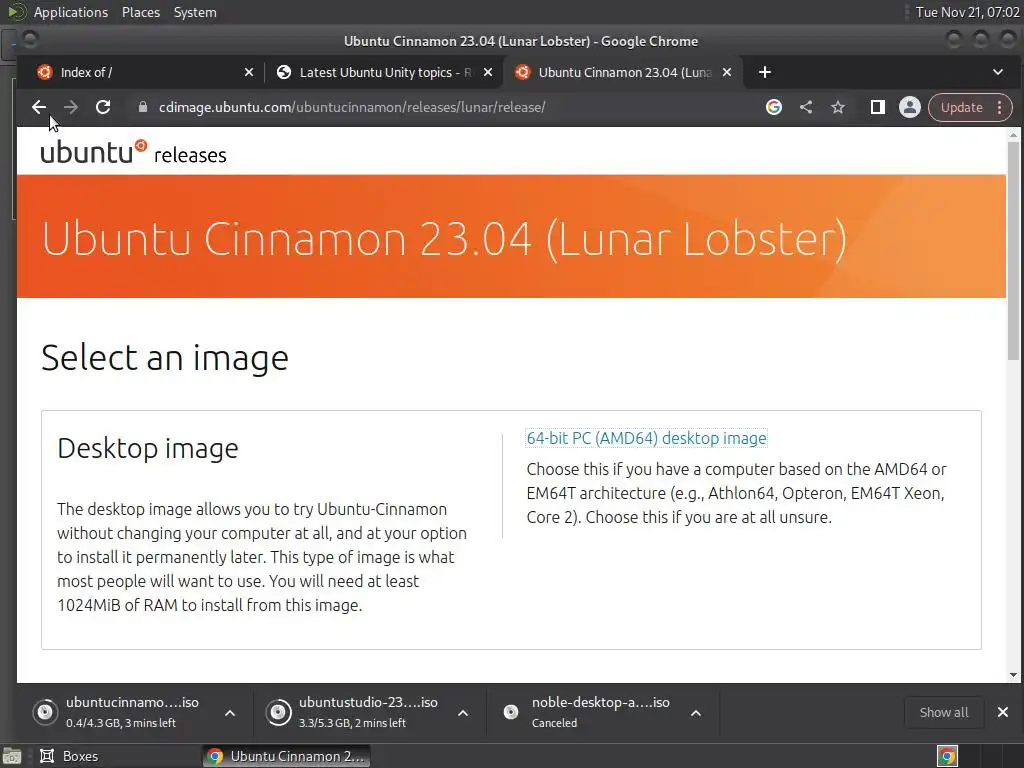Click the 'Canceled' download status text
This screenshot has height=768, width=1024.
pyautogui.click(x=554, y=723)
